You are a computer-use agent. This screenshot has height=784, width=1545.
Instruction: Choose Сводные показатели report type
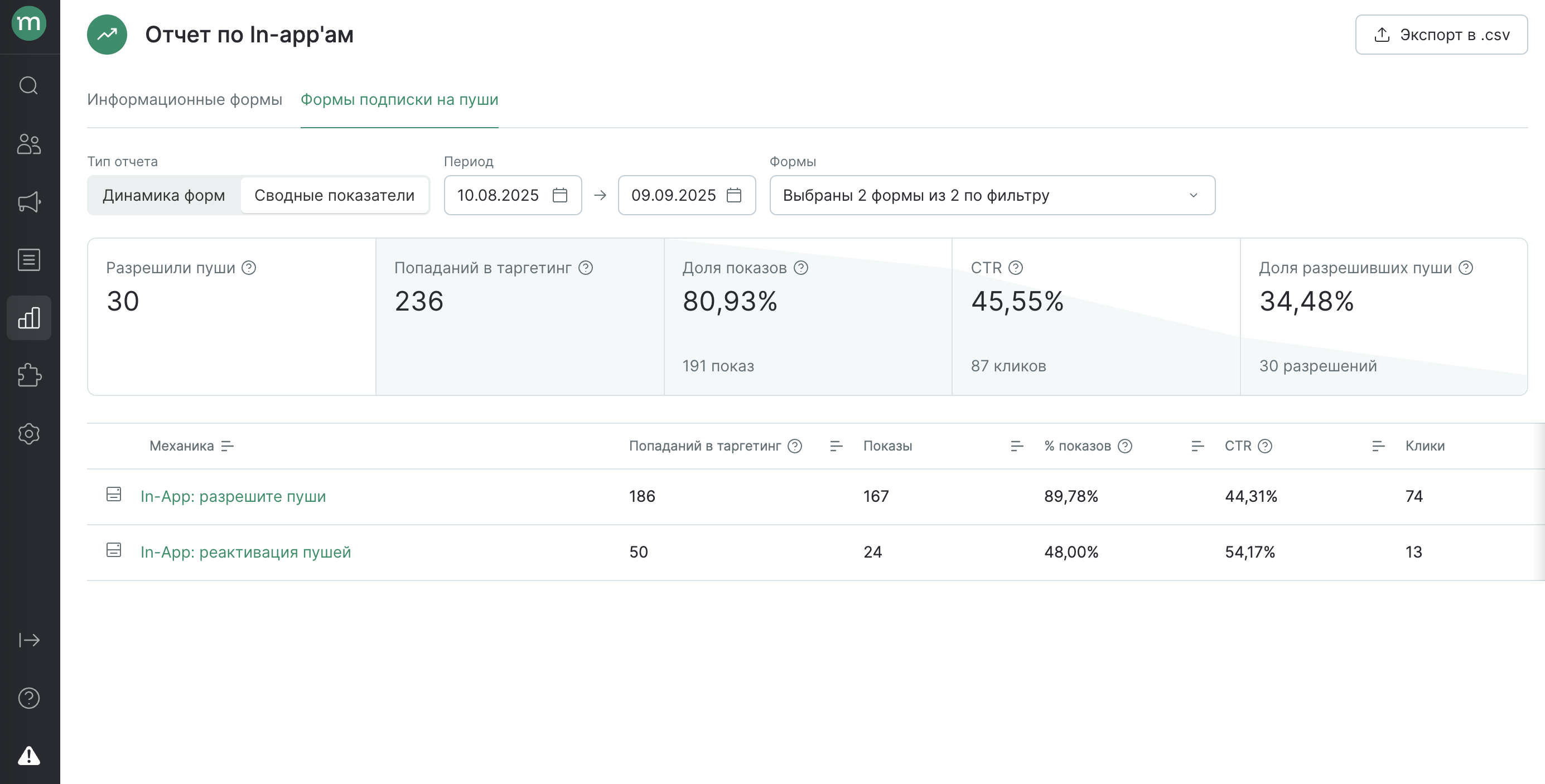[334, 195]
